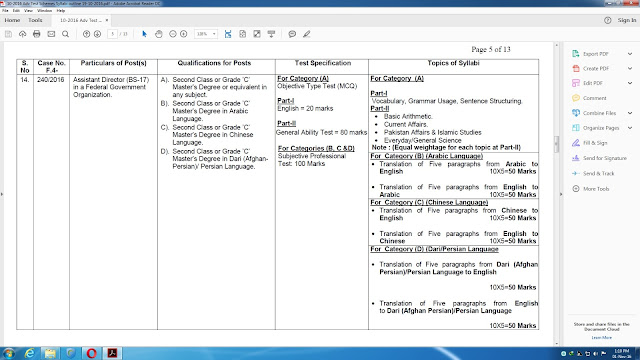This screenshot has width=640, height=360.
Task: Open the File menu
Action: [x=5, y=11]
